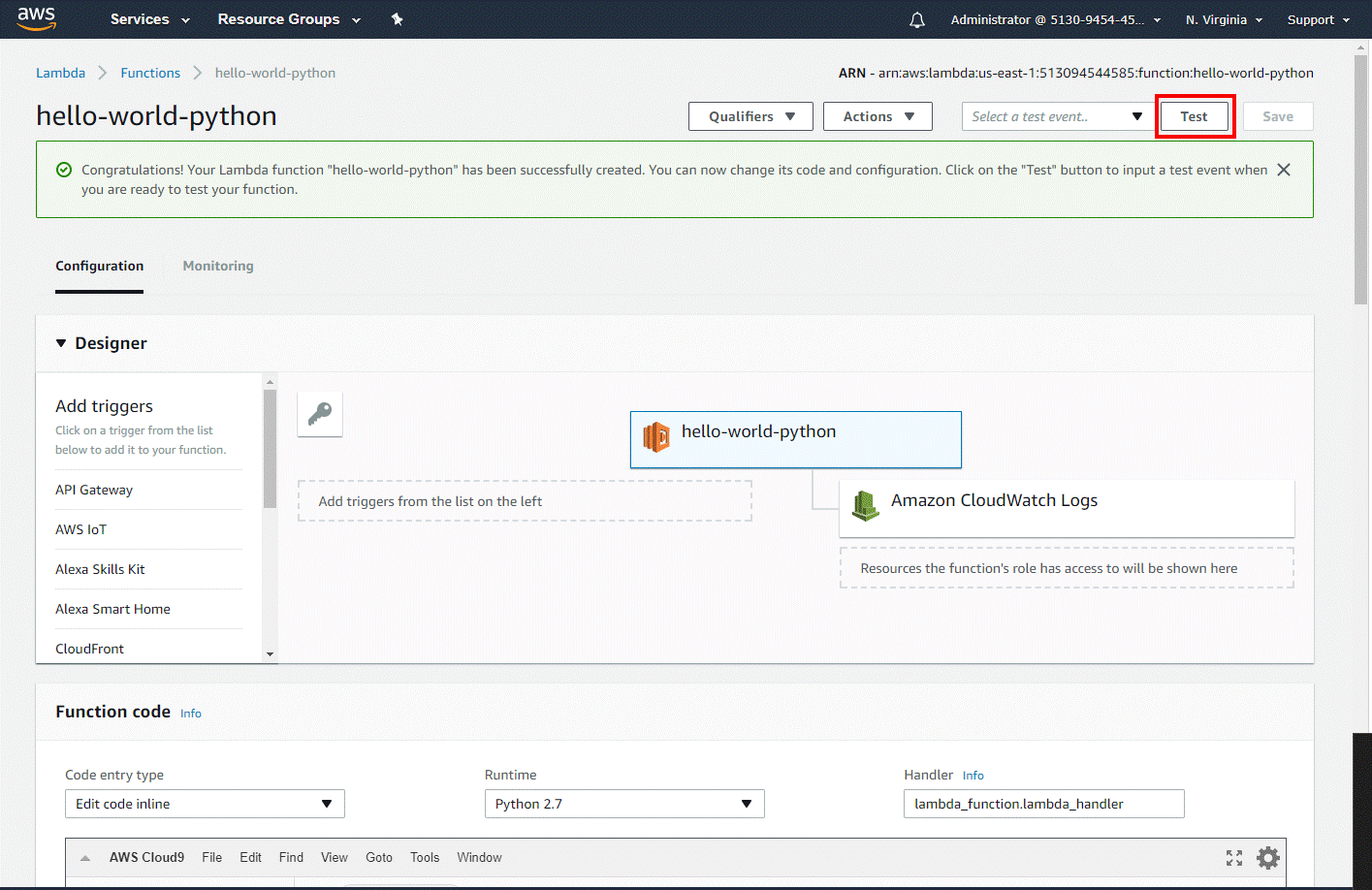Click the Handler input field
This screenshot has width=1372, height=890.
tap(1044, 804)
